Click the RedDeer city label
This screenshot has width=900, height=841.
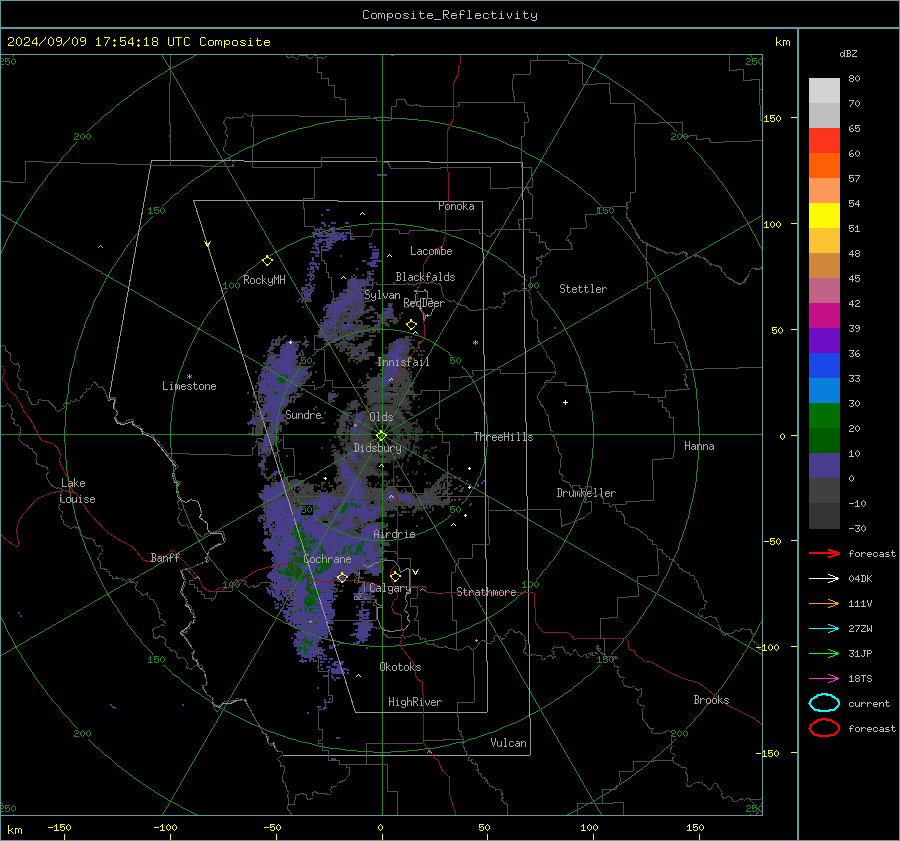point(424,303)
